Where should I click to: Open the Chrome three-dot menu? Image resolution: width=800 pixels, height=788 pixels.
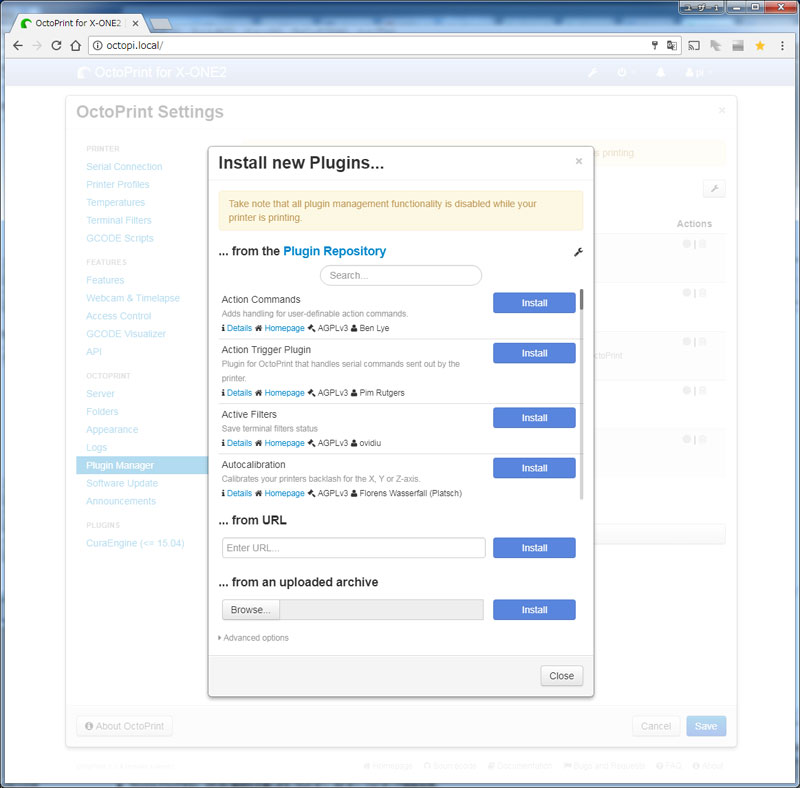(x=782, y=45)
